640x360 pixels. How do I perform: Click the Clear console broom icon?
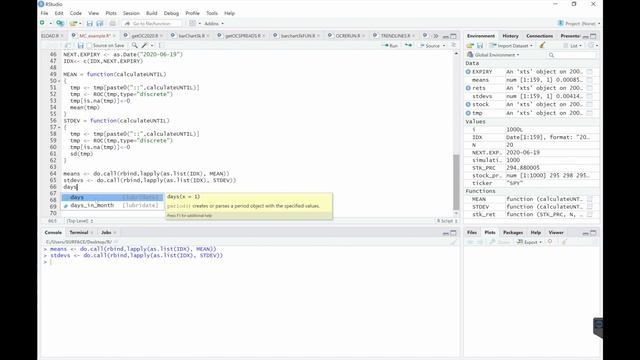(x=453, y=242)
